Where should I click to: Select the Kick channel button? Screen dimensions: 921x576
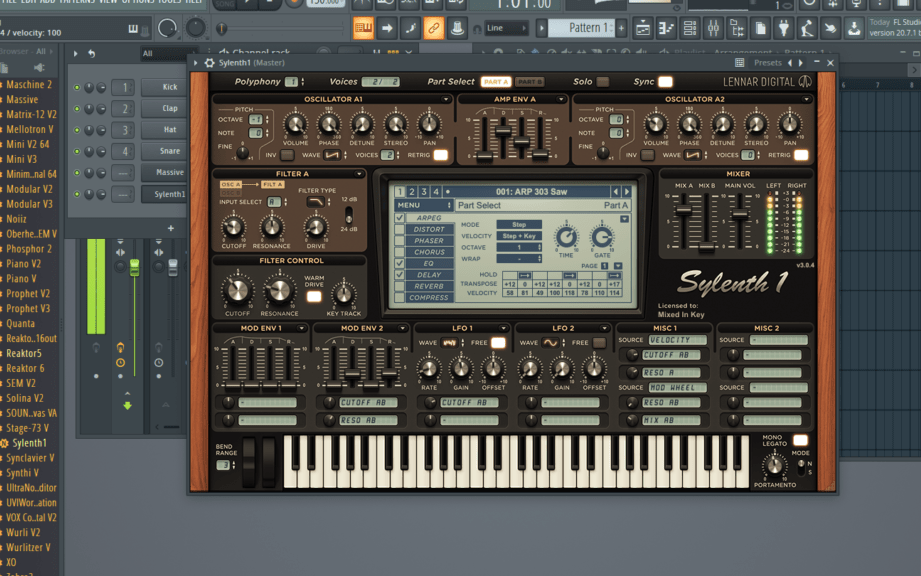pyautogui.click(x=164, y=87)
